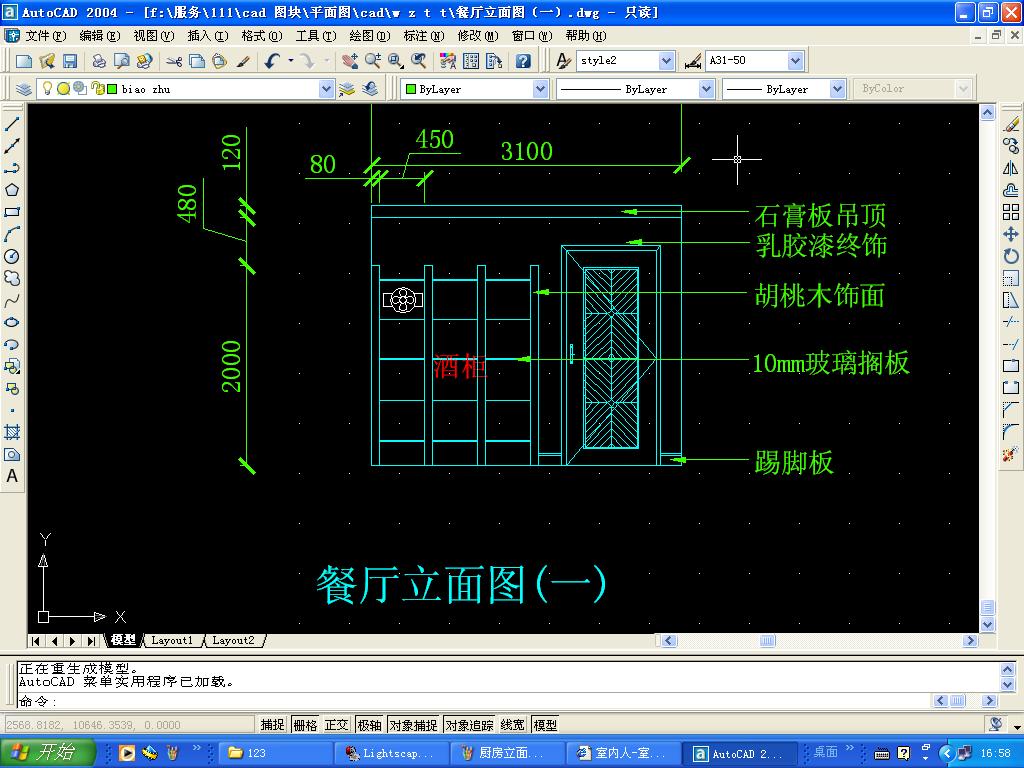Open the biao zhu layer dropdown
Viewport: 1024px width, 768px height.
pyautogui.click(x=326, y=89)
